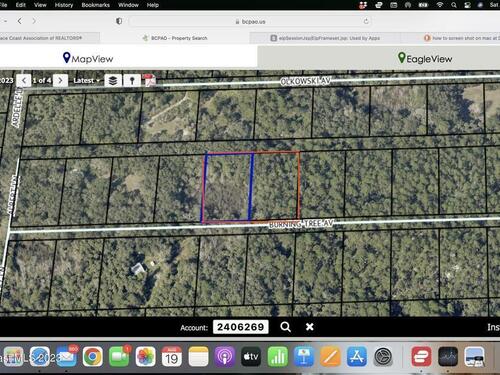Image resolution: width=500 pixels, height=375 pixels.
Task: Open the Window menu
Action: click(x=128, y=5)
